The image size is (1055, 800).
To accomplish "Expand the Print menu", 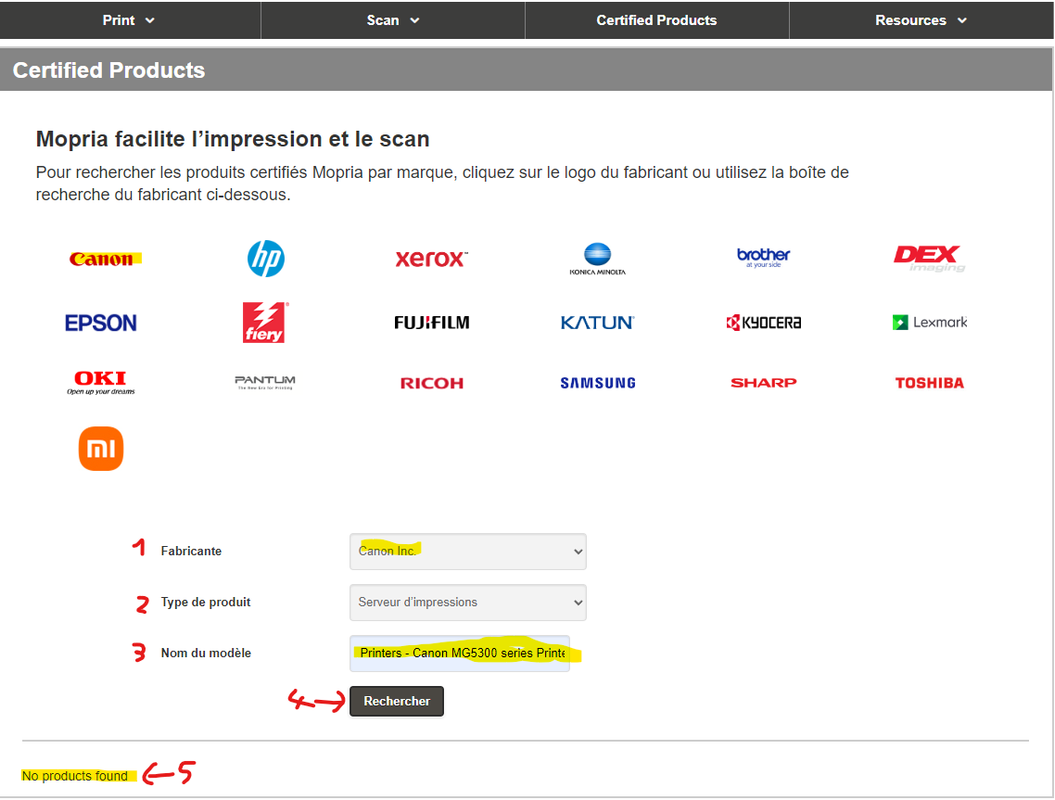I will point(129,20).
